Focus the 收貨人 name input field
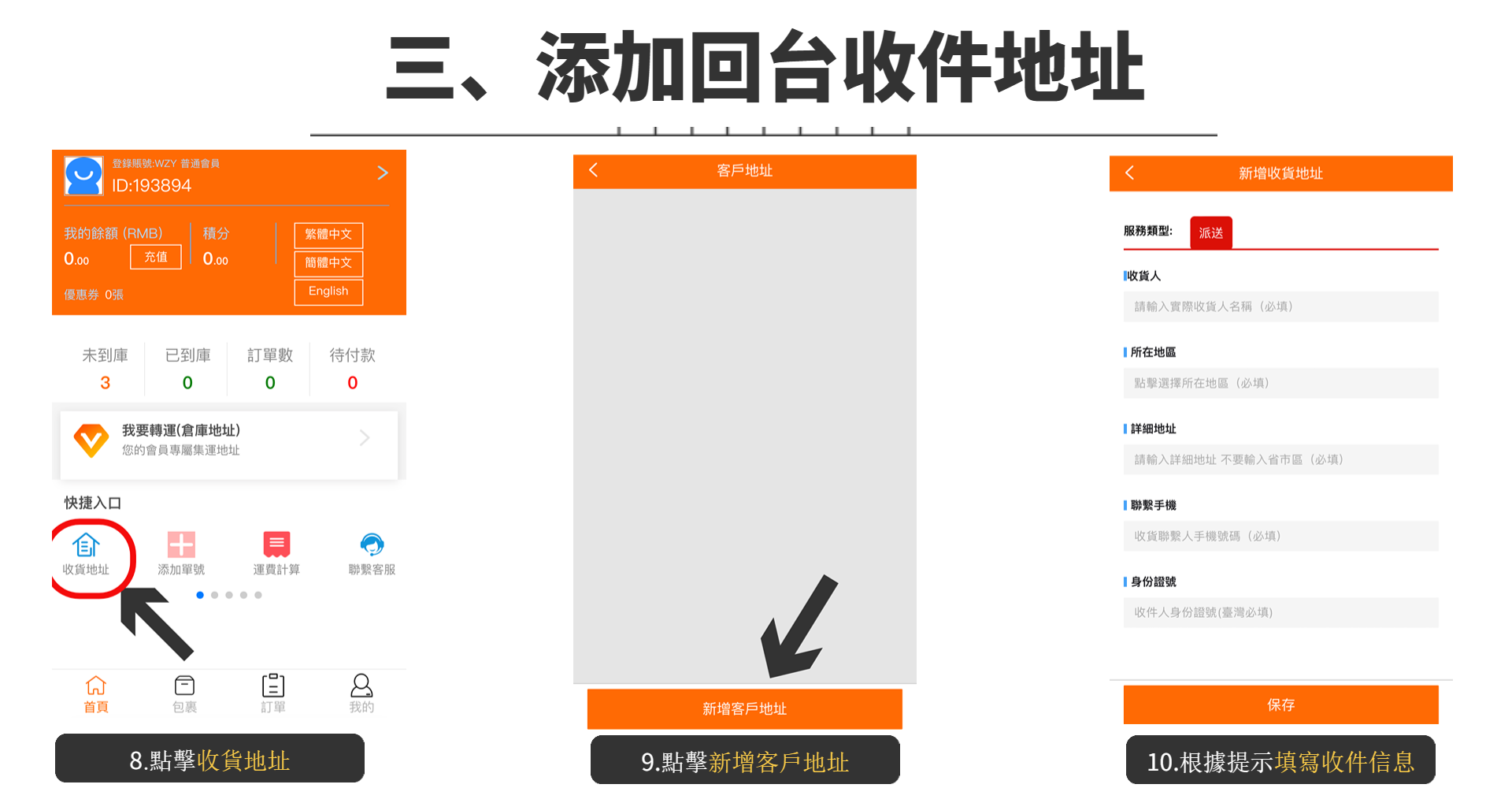Image resolution: width=1512 pixels, height=788 pixels. point(1280,307)
